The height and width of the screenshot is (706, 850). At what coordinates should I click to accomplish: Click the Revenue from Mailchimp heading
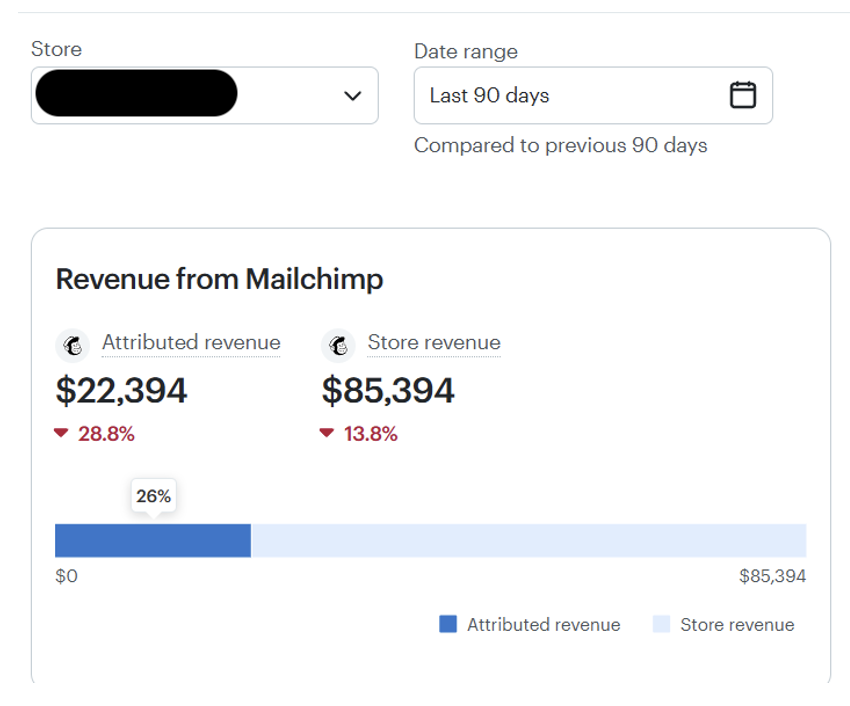point(219,279)
